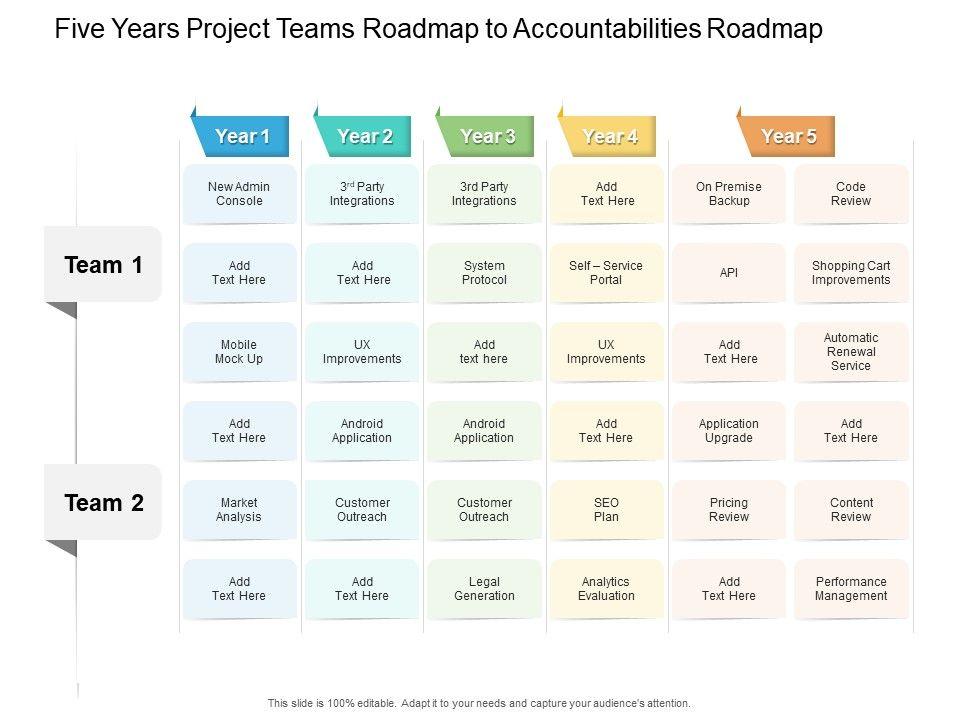Select the Year 2 header tab

pyautogui.click(x=365, y=137)
